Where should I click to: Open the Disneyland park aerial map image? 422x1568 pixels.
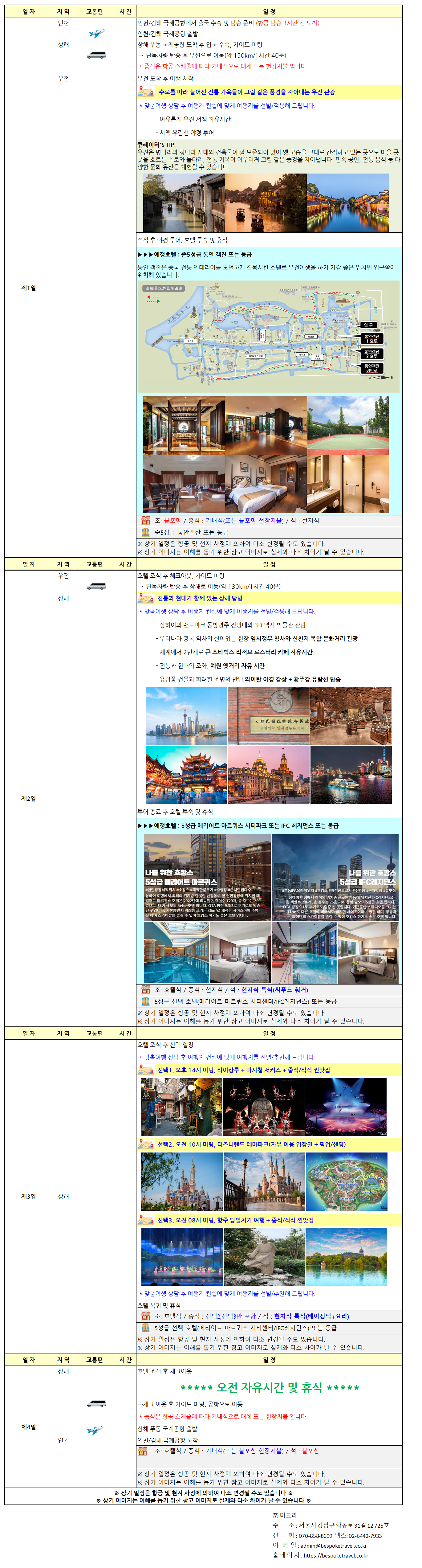click(x=346, y=1181)
